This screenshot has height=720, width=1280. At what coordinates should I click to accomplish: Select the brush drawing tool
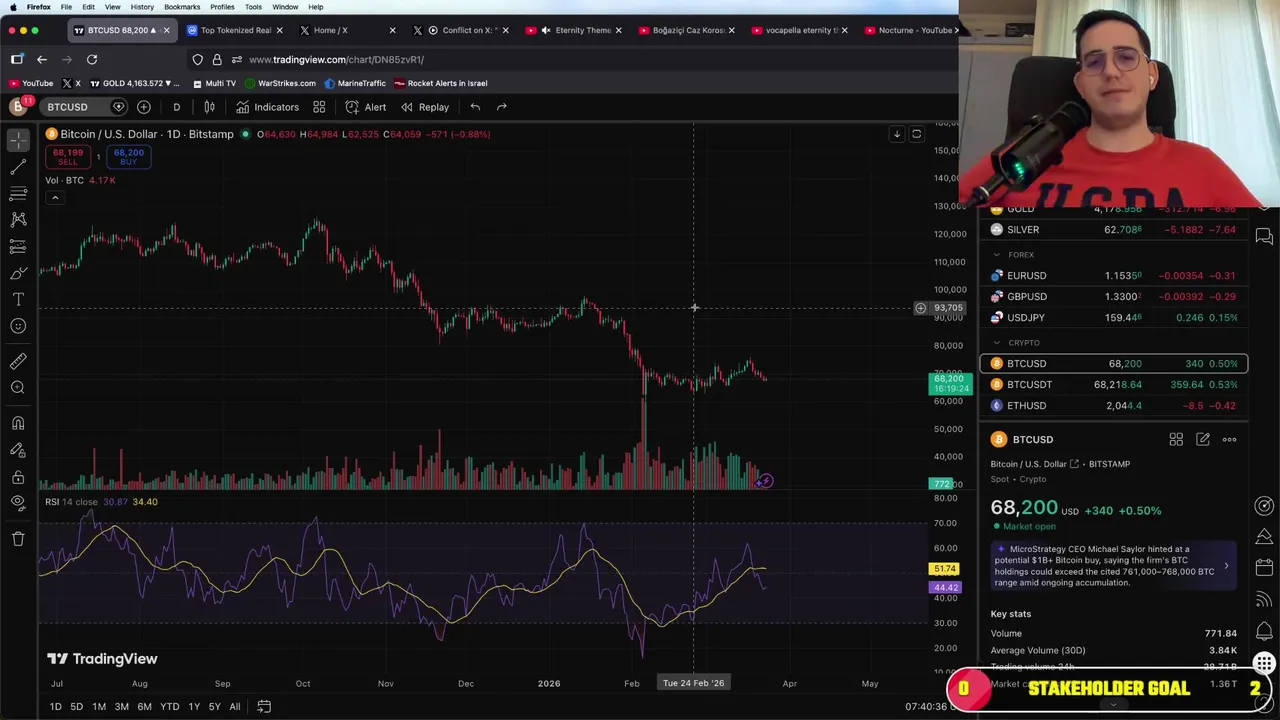click(18, 273)
